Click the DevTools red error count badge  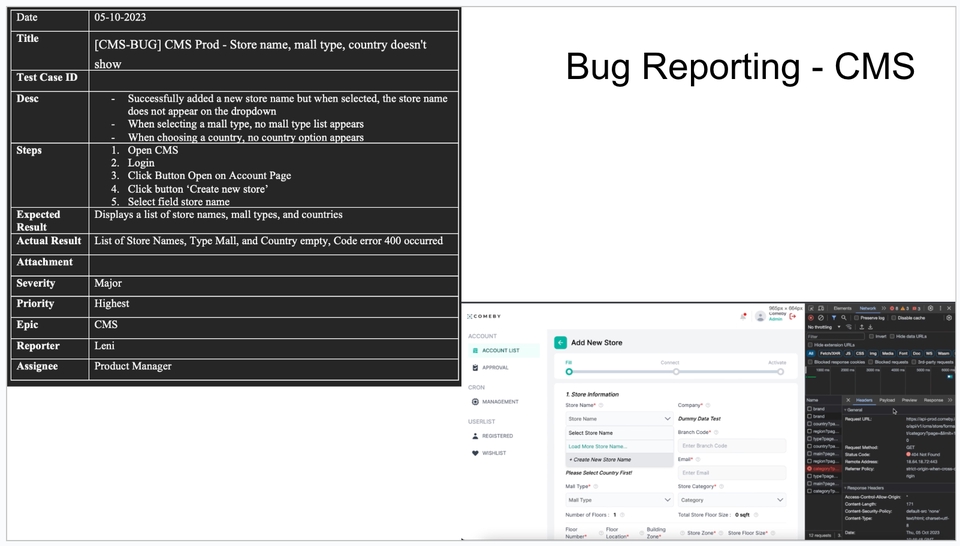[893, 309]
